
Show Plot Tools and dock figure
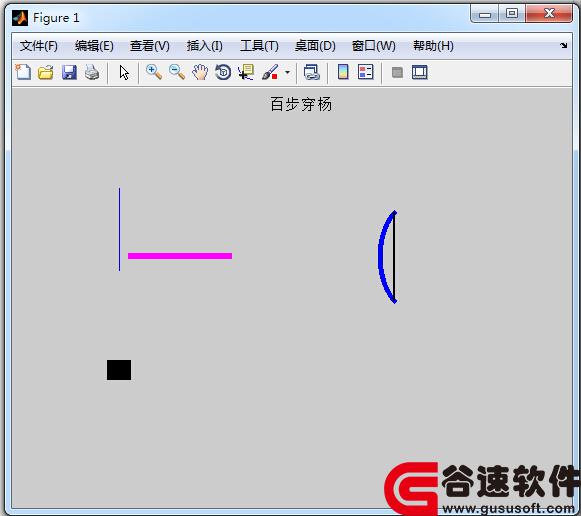(420, 72)
